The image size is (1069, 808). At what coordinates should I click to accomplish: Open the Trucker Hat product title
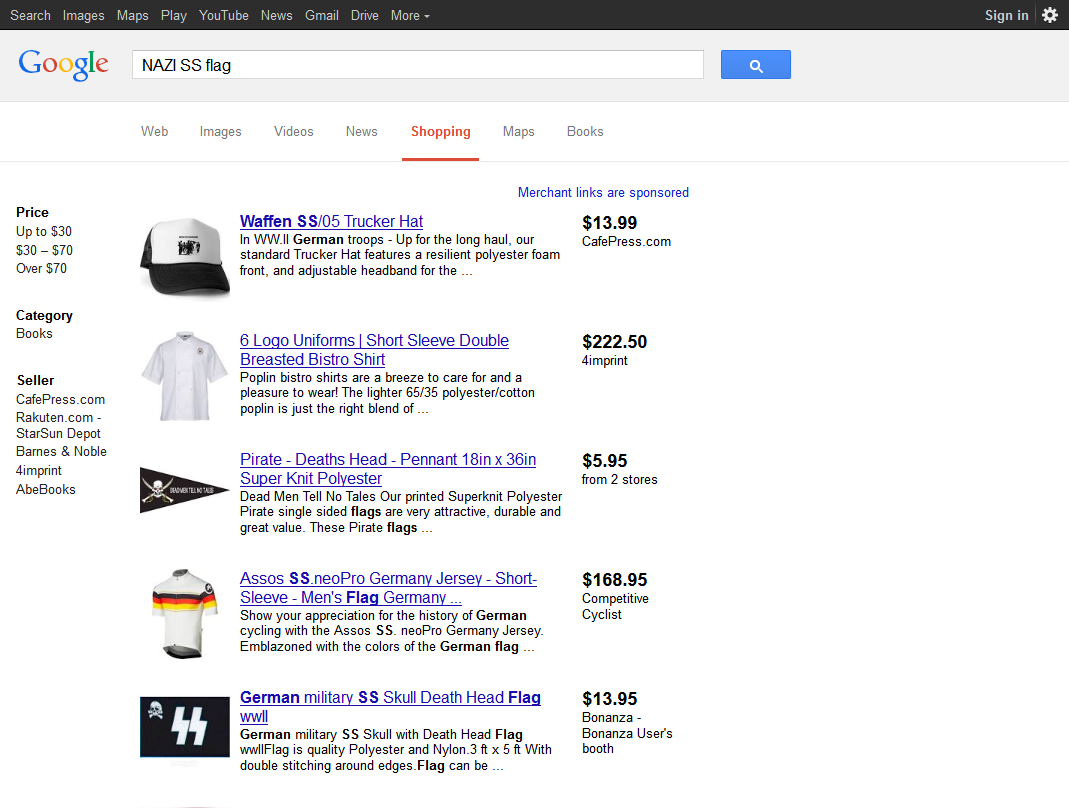[x=331, y=222]
